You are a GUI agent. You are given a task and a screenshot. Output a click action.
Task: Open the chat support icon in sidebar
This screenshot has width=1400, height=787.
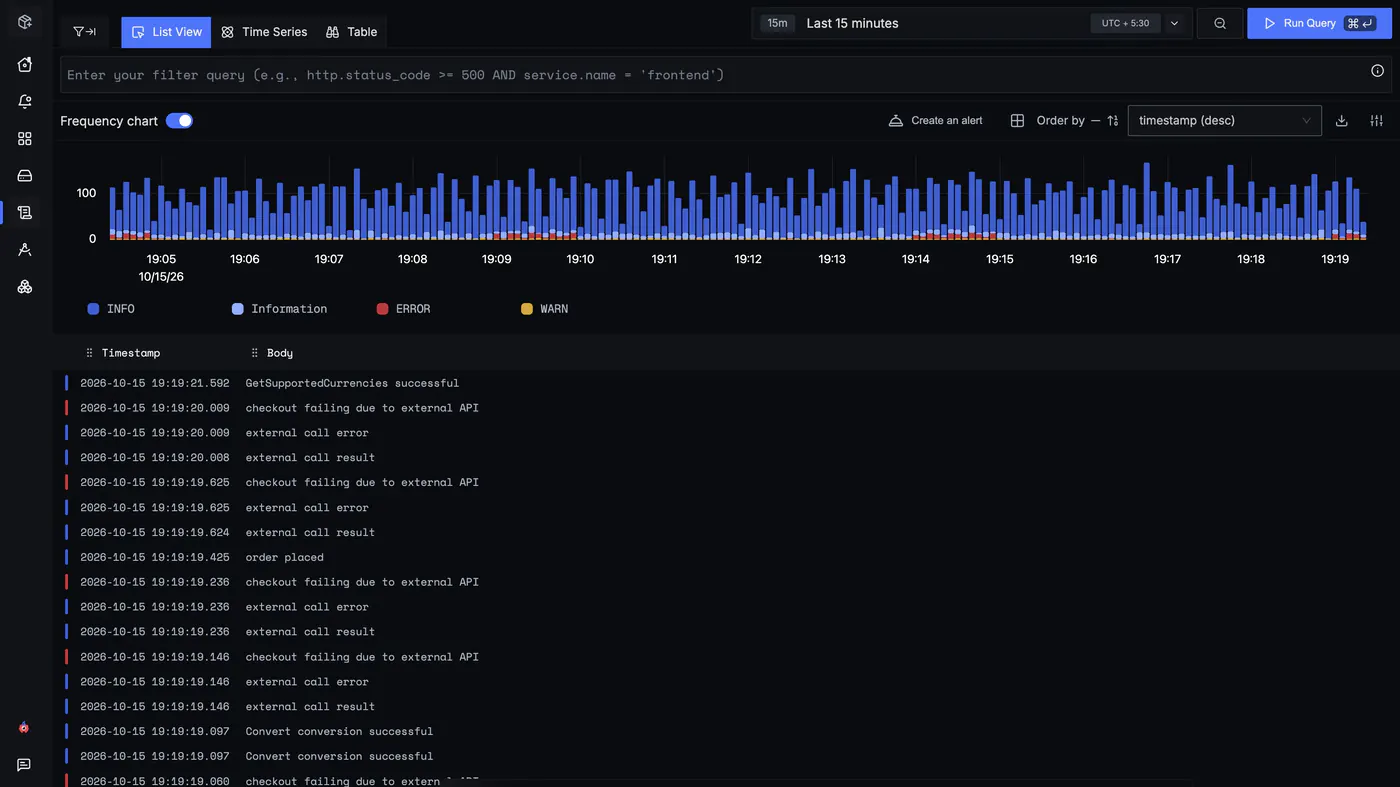click(24, 765)
